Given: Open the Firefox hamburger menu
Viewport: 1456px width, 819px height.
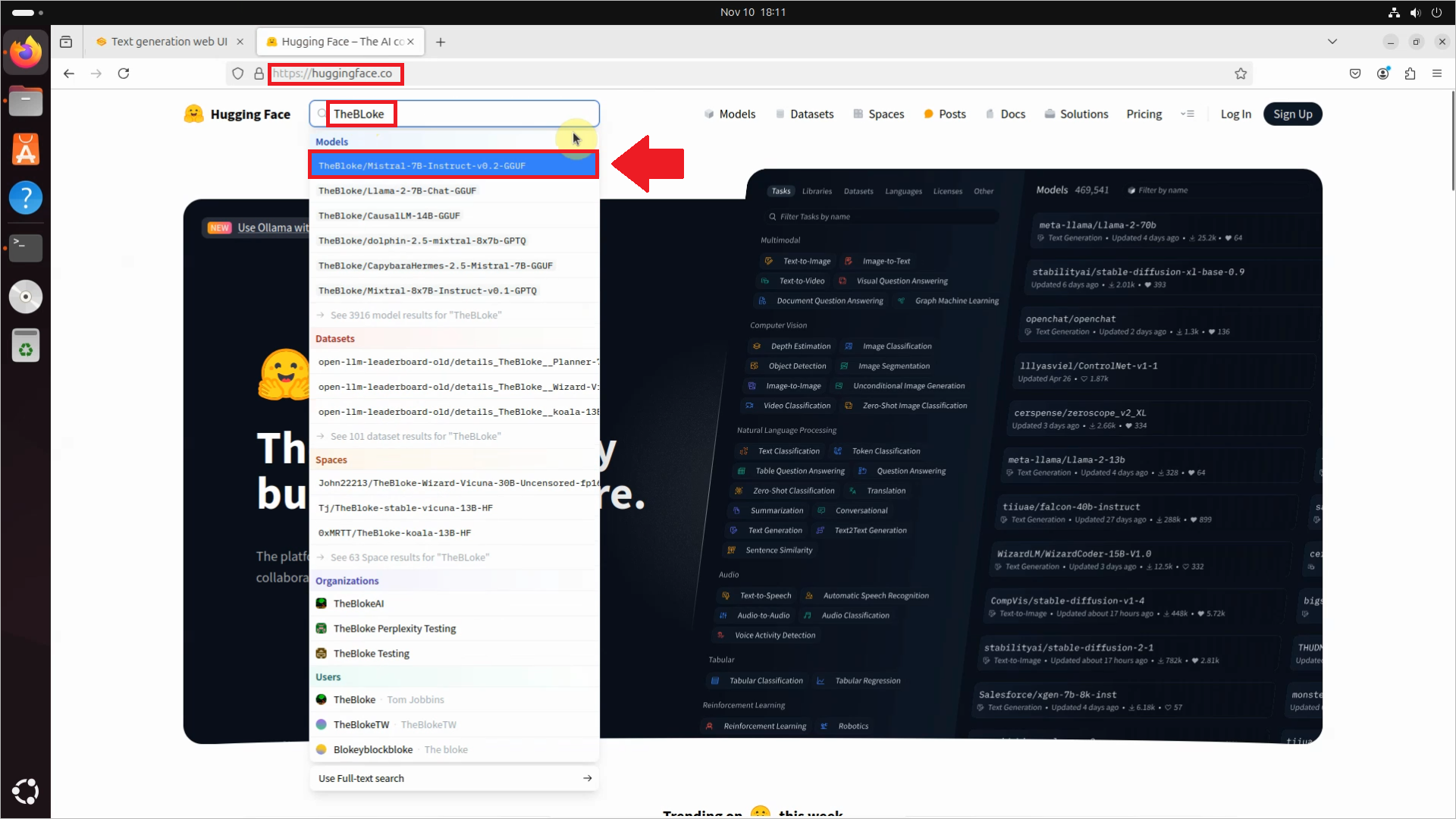Looking at the screenshot, I should pos(1437,74).
